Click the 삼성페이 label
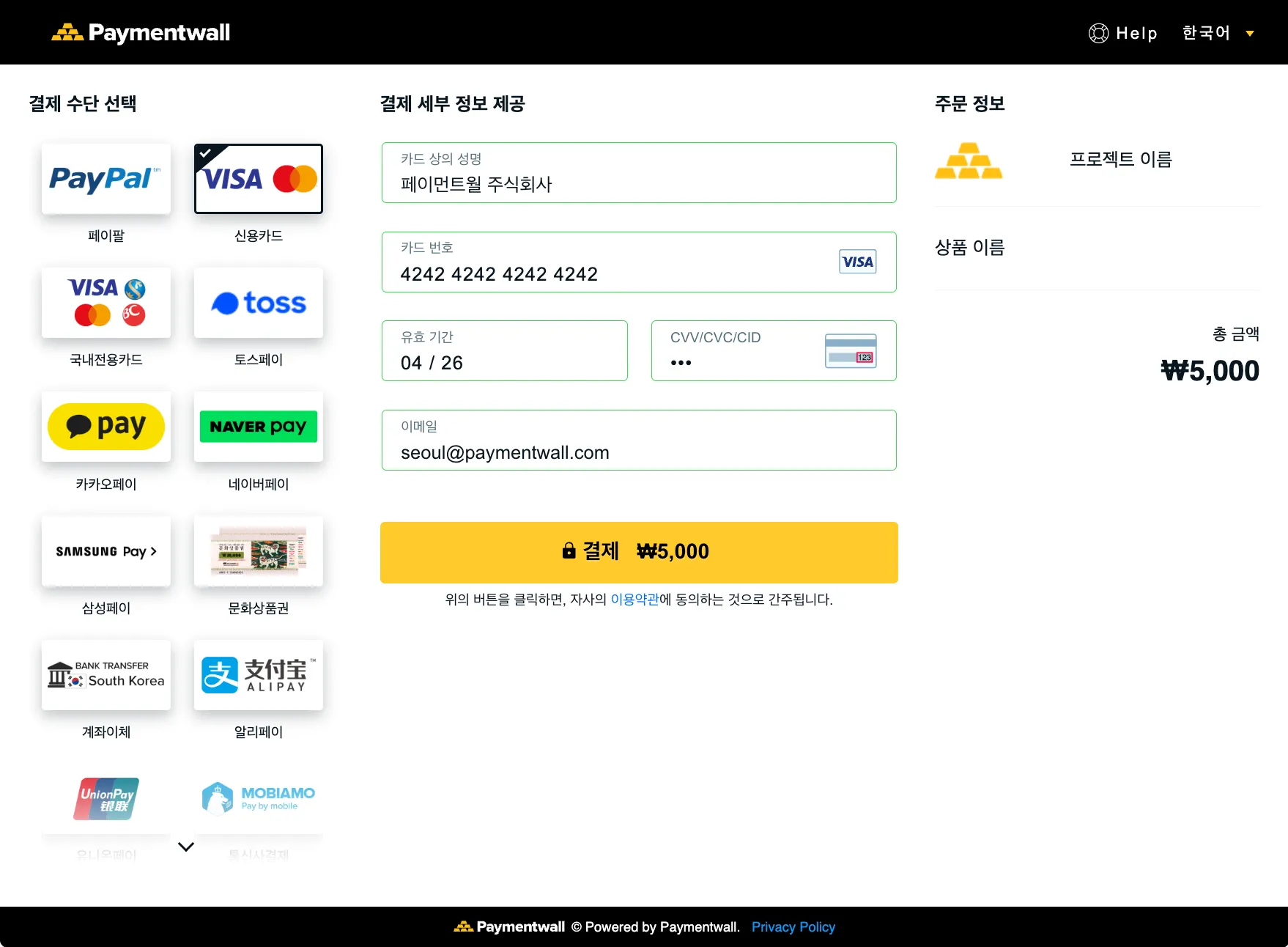 [106, 608]
